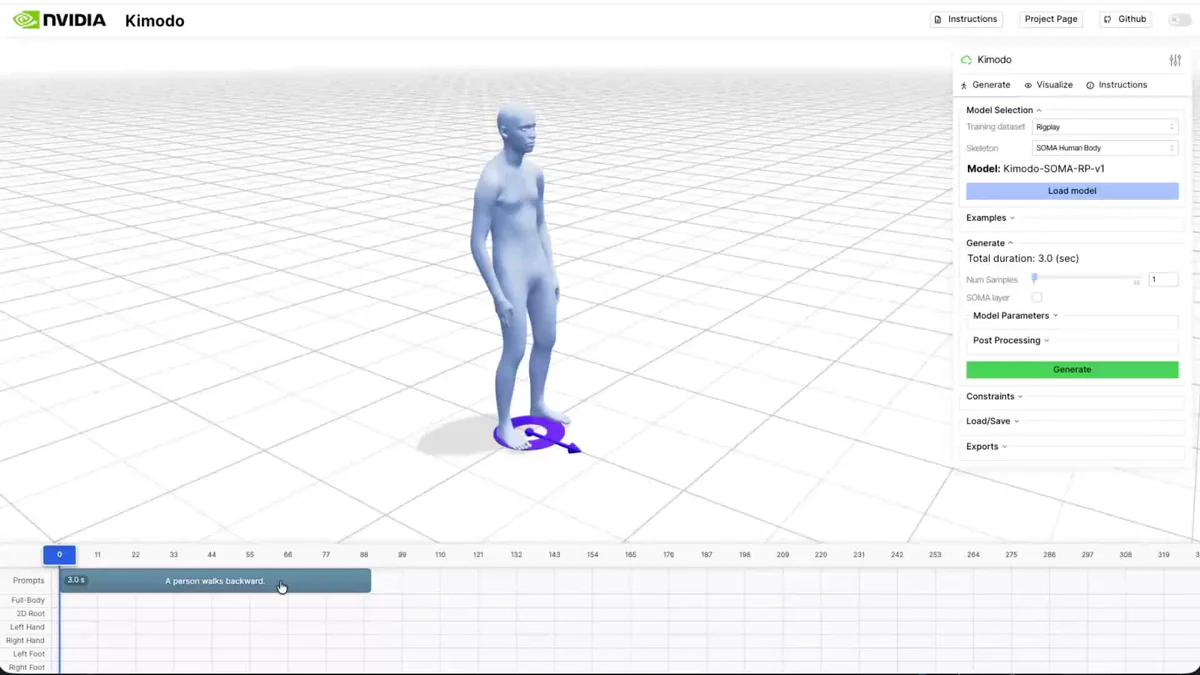Image resolution: width=1200 pixels, height=675 pixels.
Task: Click the NVIDIA logo in header
Action: tap(59, 20)
